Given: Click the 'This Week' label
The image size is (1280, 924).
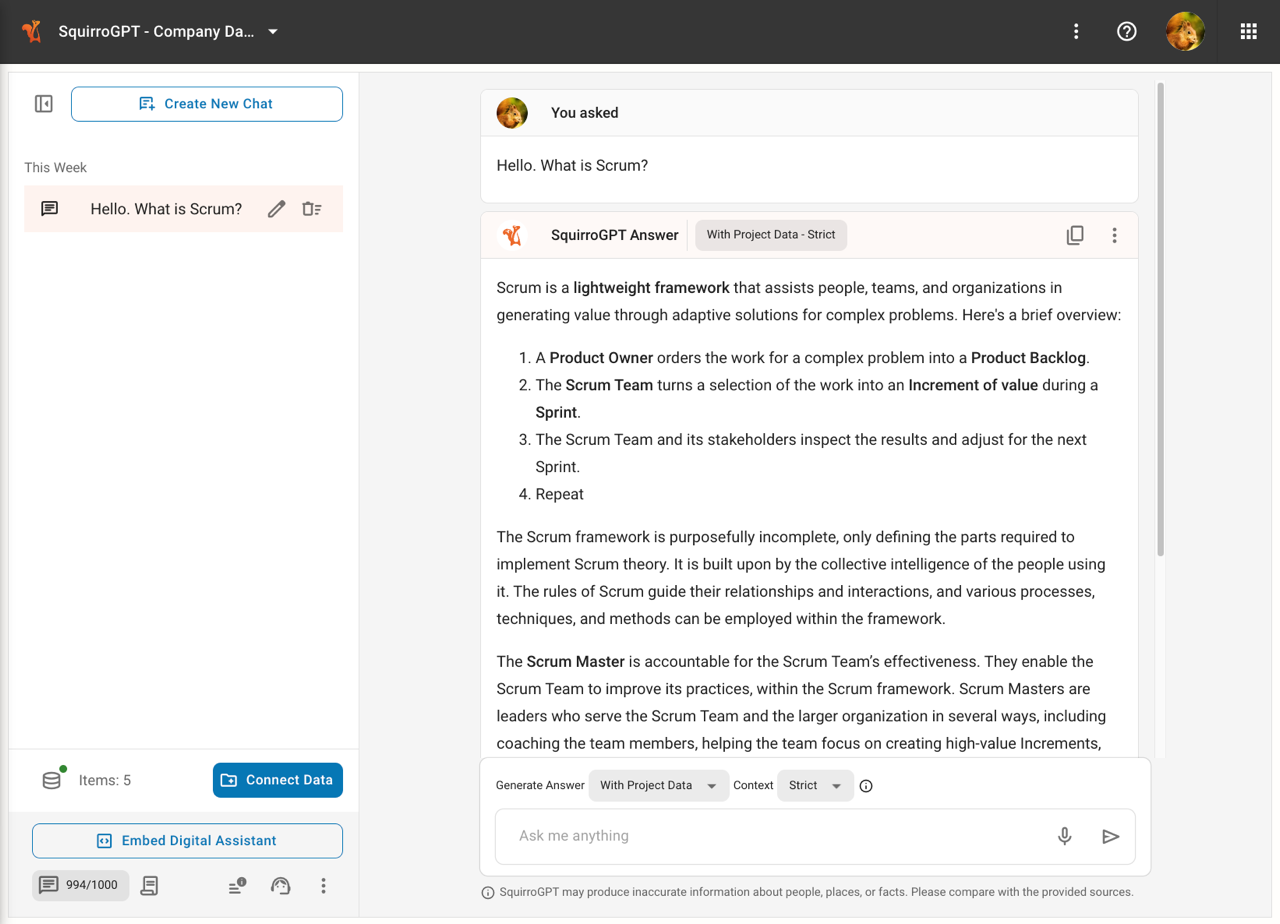Looking at the screenshot, I should pyautogui.click(x=56, y=168).
